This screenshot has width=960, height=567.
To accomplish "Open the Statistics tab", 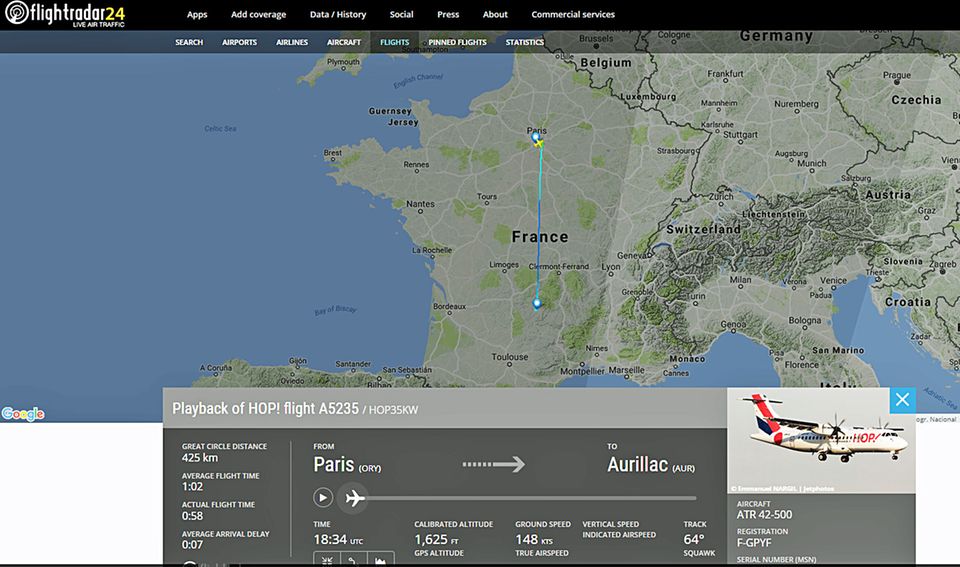I will [525, 42].
